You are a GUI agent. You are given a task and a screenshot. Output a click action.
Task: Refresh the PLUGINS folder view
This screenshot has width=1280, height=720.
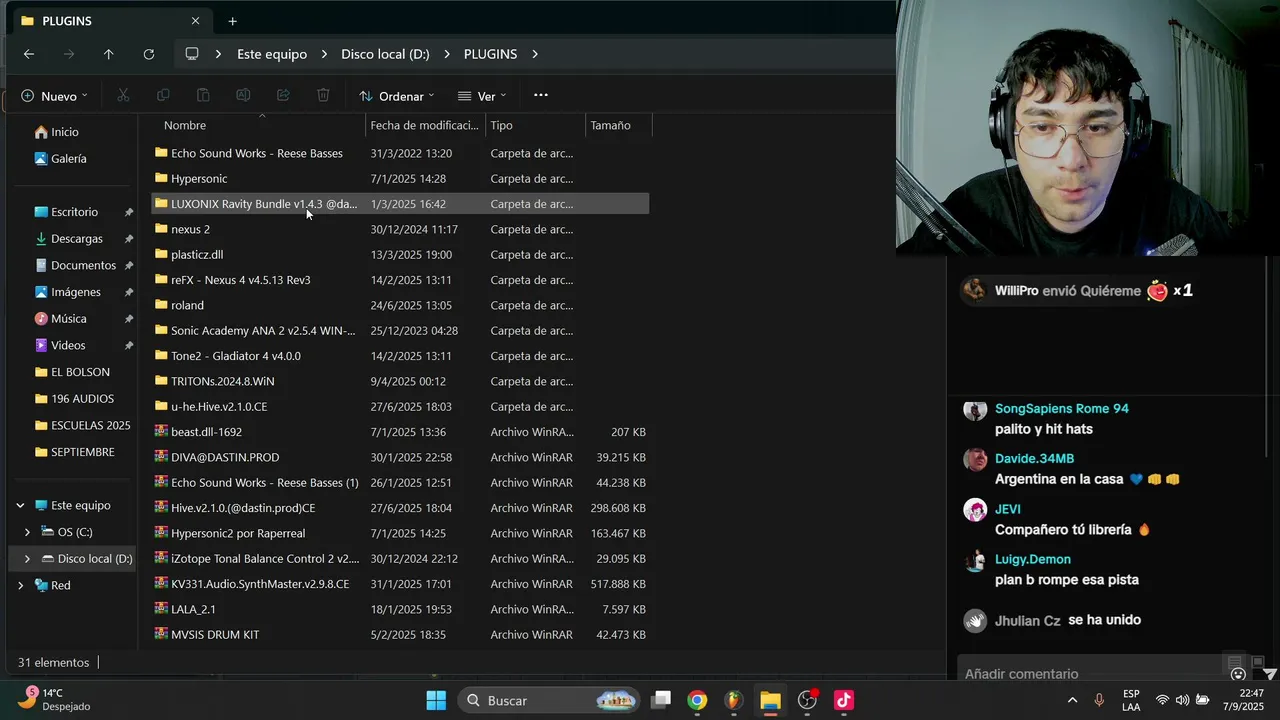[149, 54]
